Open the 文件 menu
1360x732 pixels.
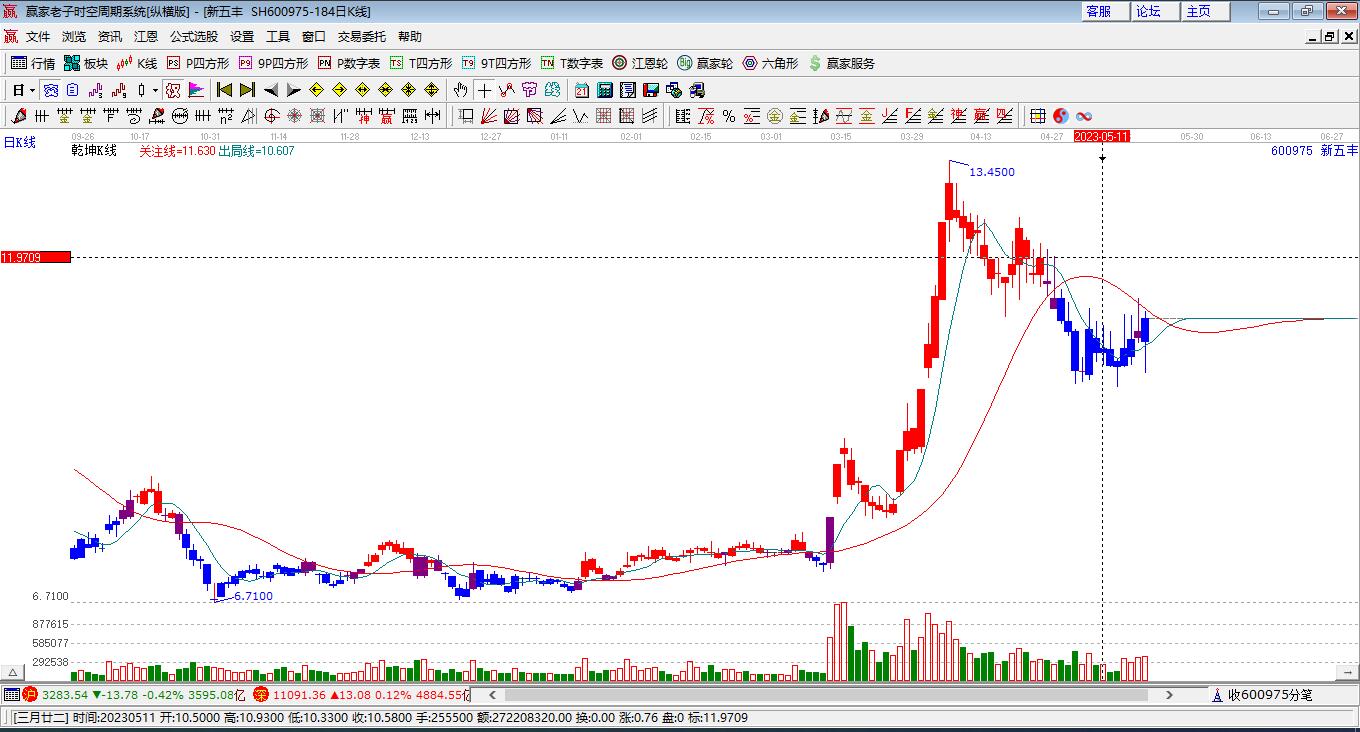pos(38,37)
